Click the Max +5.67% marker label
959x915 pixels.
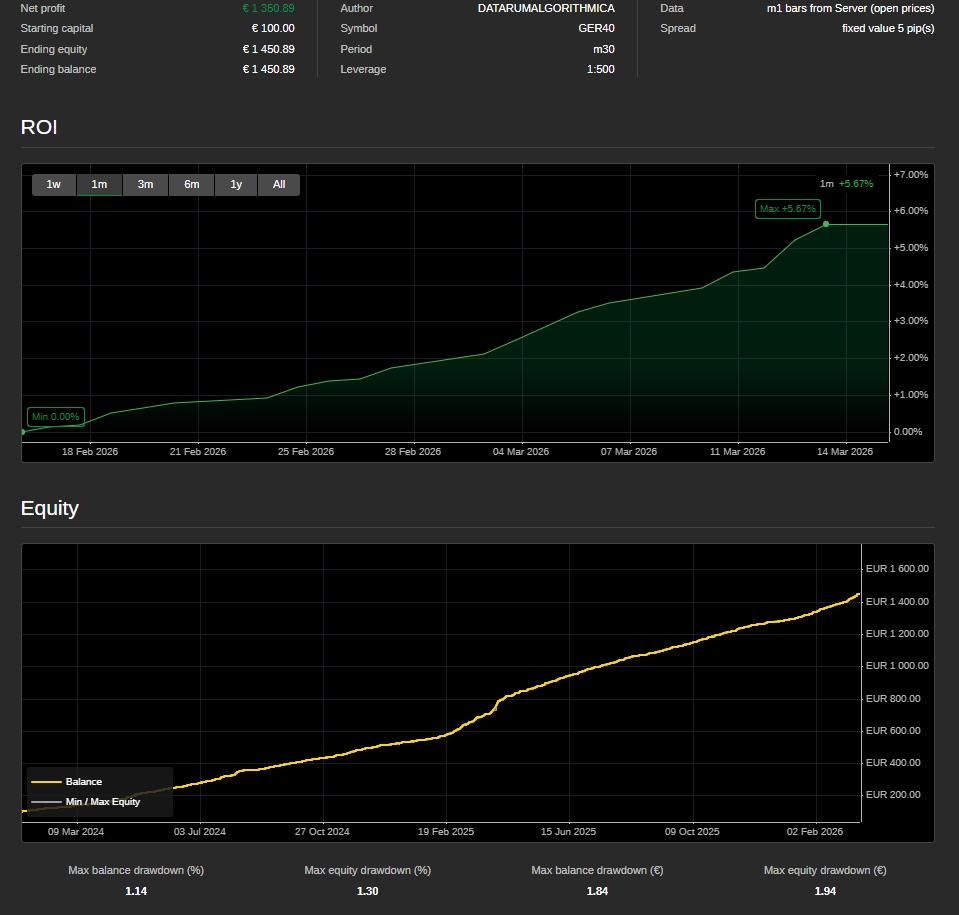click(788, 209)
